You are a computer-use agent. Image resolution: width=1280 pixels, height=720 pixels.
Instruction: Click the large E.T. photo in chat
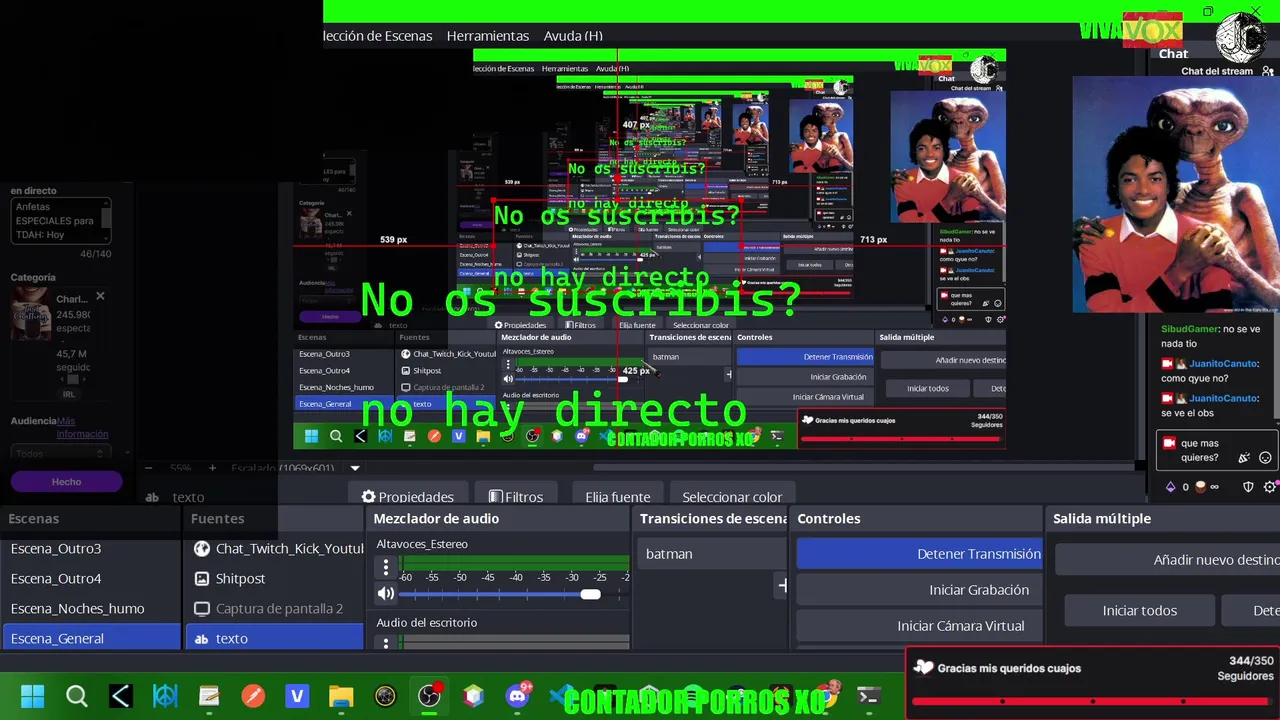[x=1176, y=195]
